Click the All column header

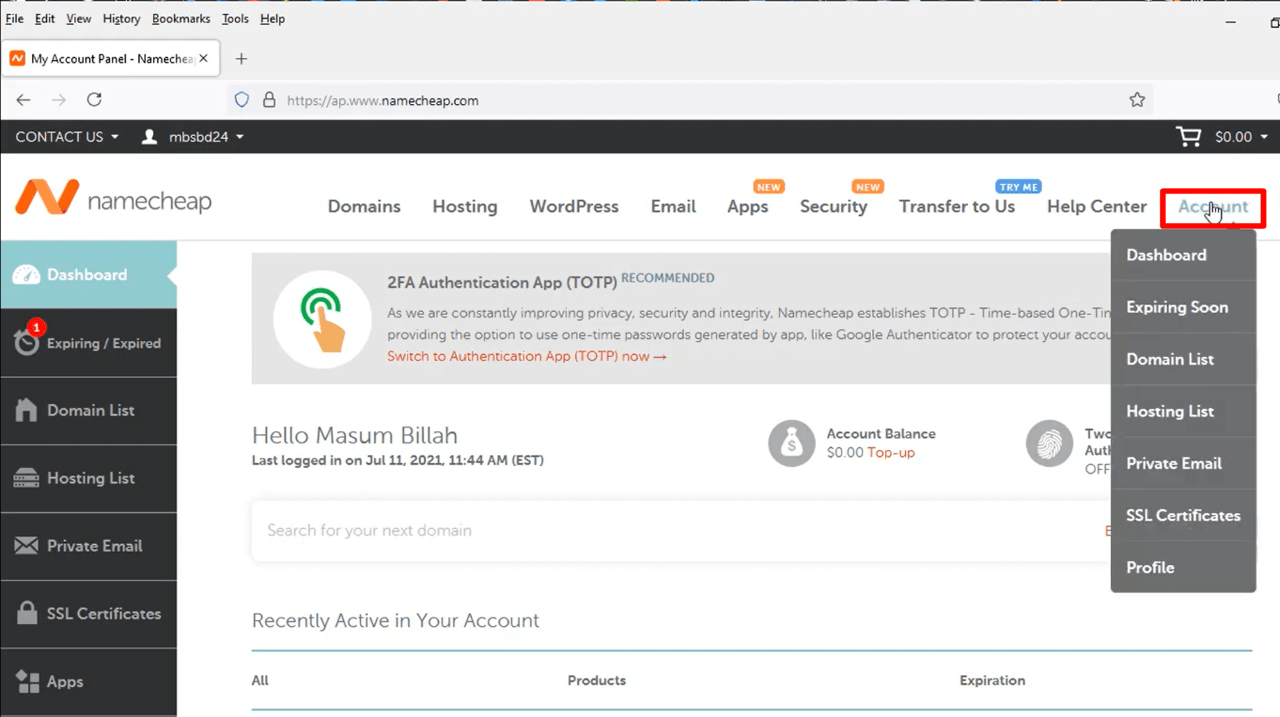click(x=260, y=680)
